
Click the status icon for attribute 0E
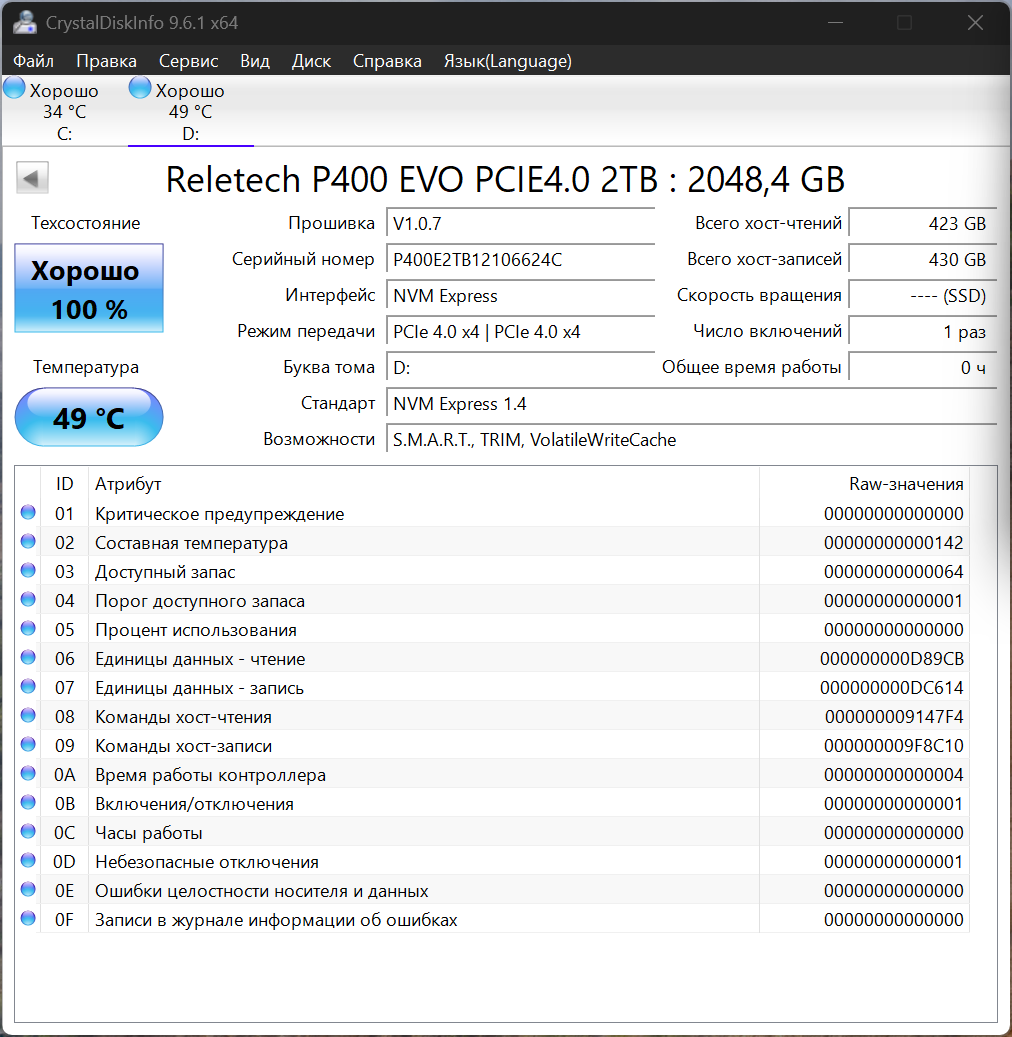pyautogui.click(x=28, y=890)
